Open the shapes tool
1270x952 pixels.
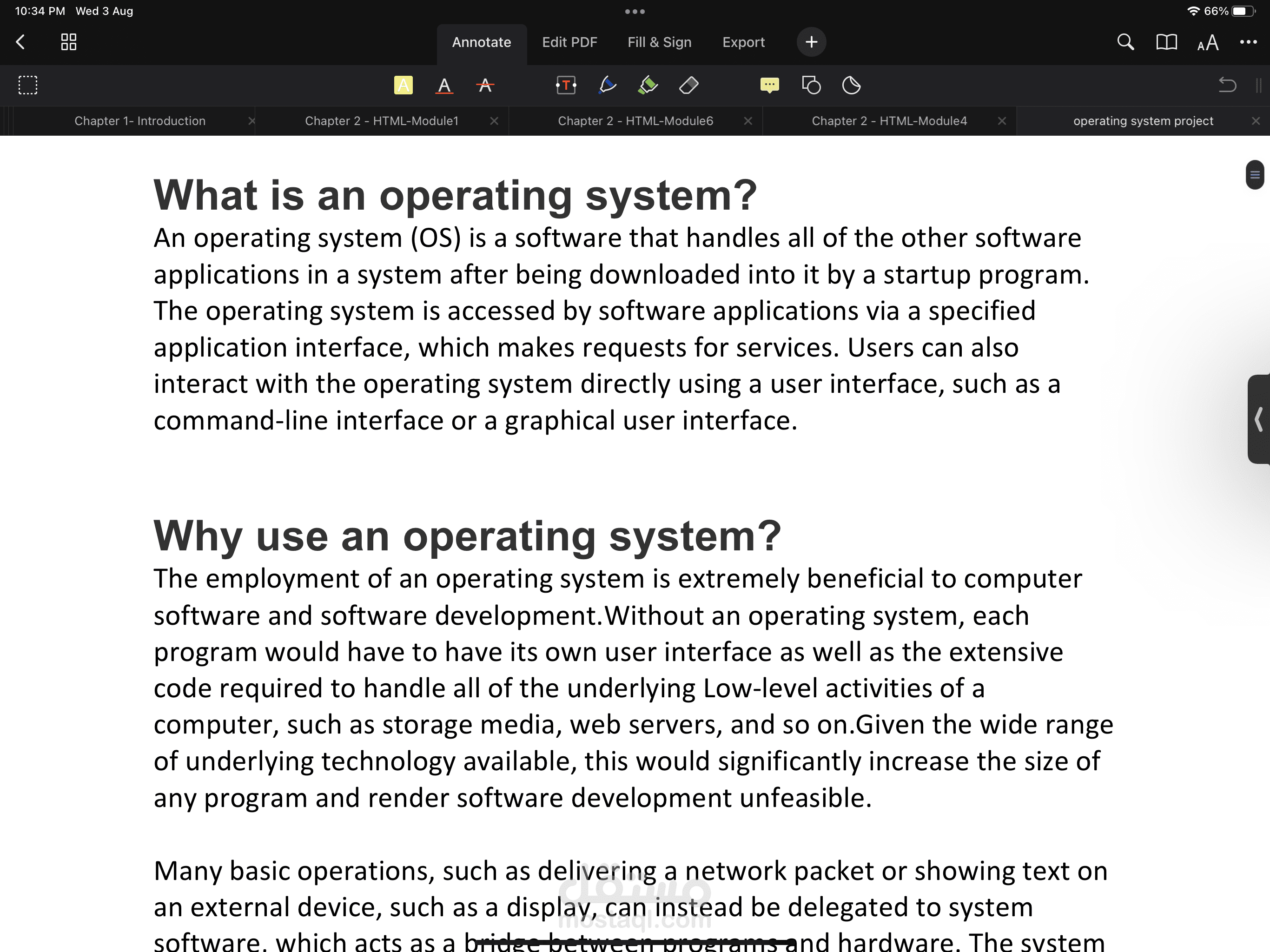tap(811, 86)
